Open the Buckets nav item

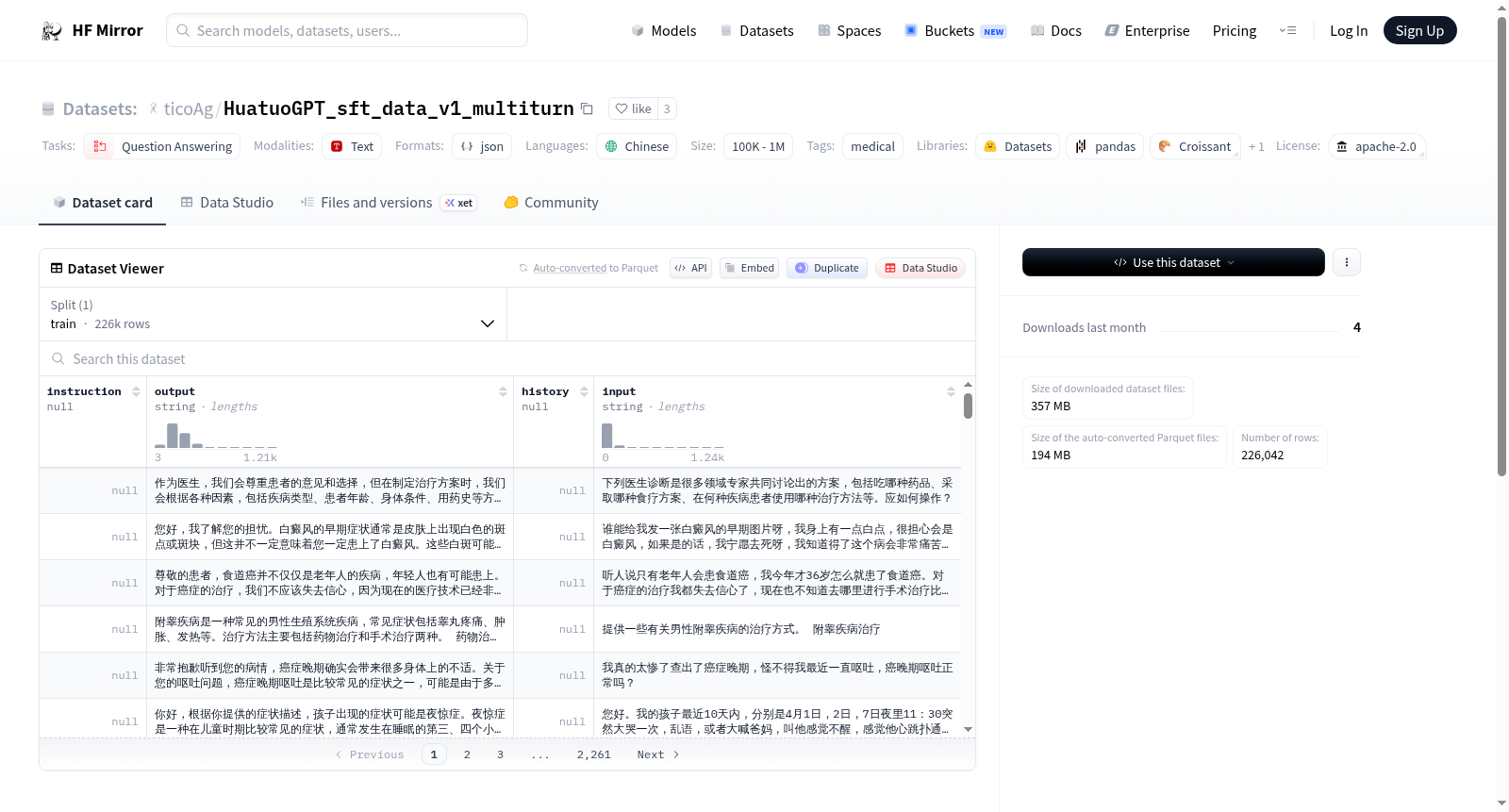click(955, 31)
